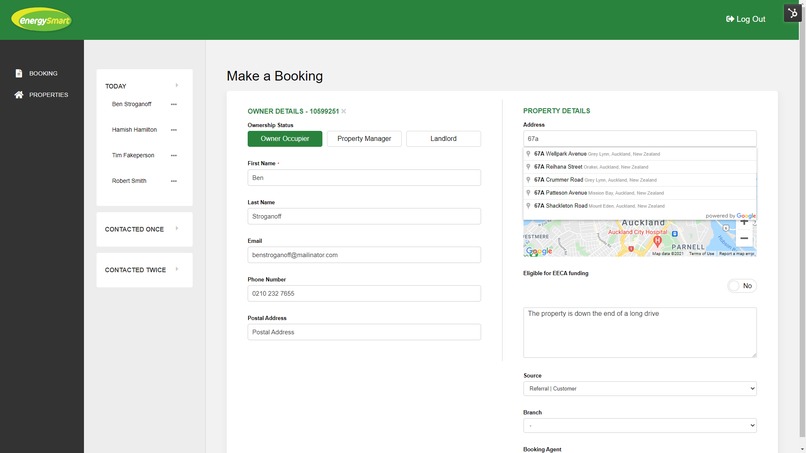This screenshot has height=453, width=806.
Task: Click the property notes text area
Action: coord(639,333)
